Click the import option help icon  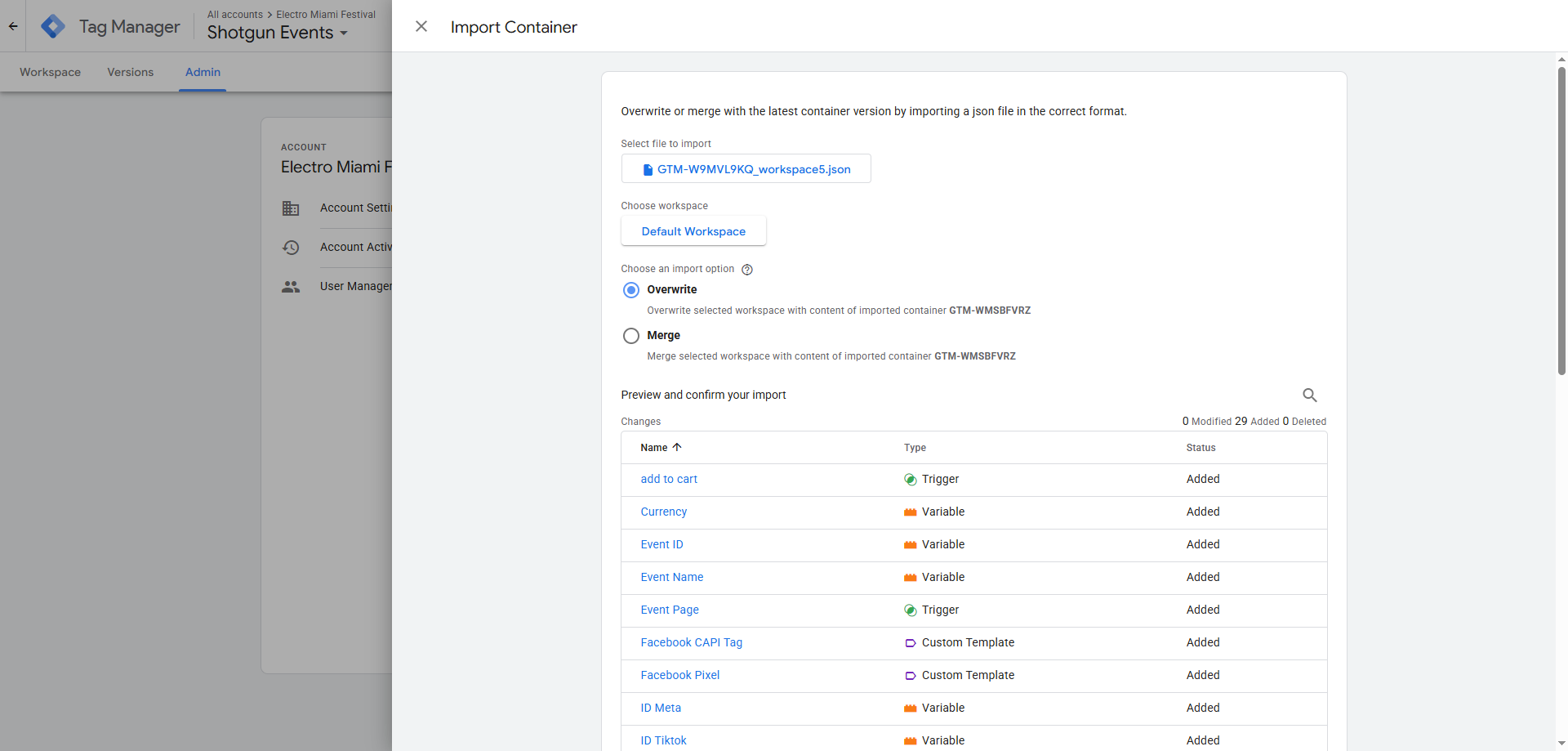click(x=746, y=270)
